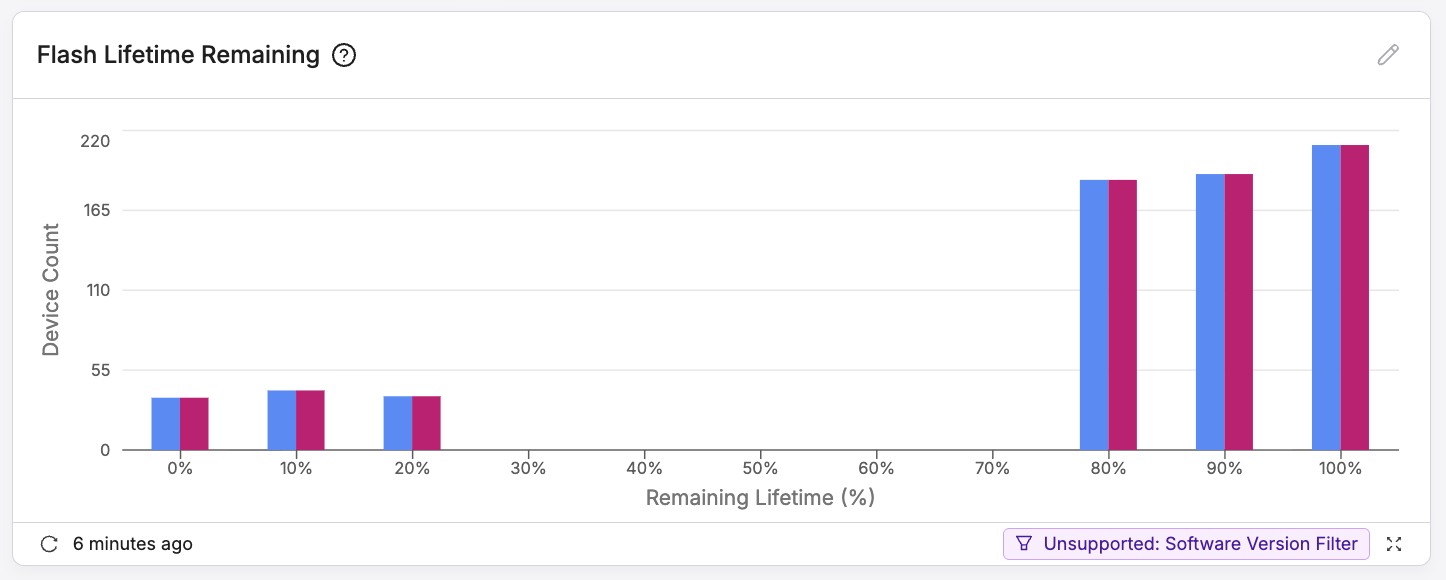
Task: Click the magenta bar at 10%
Action: click(x=310, y=420)
